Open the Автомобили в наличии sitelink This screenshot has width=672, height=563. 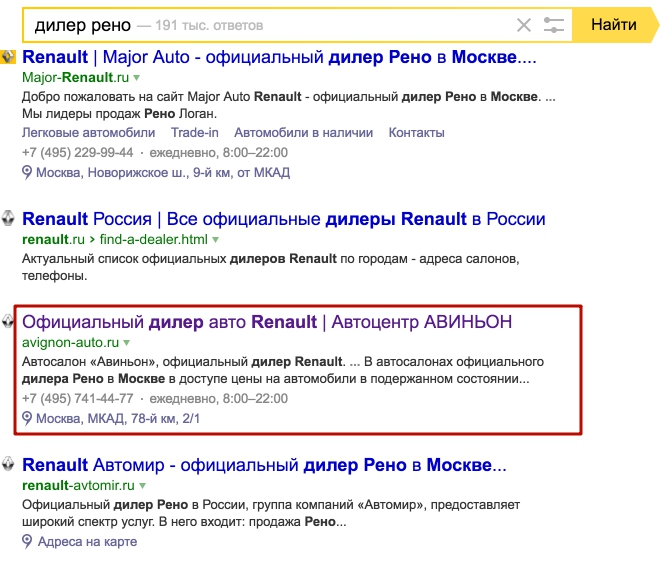(303, 132)
